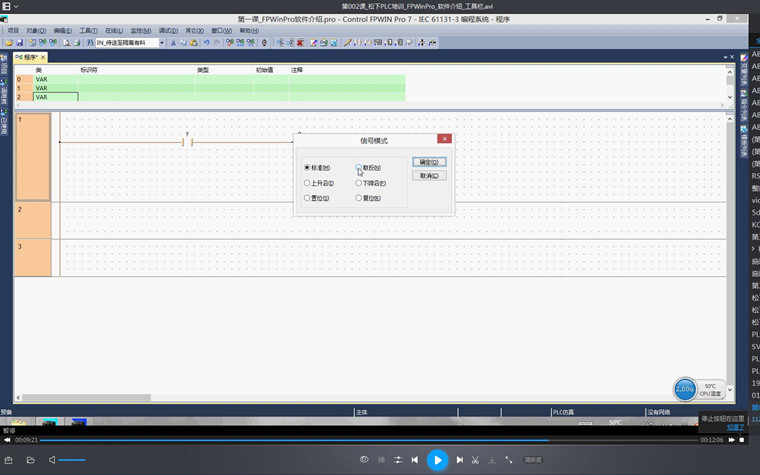Click the printer icon in toolbar
Screen dimensions: 760x475
tap(77, 43)
